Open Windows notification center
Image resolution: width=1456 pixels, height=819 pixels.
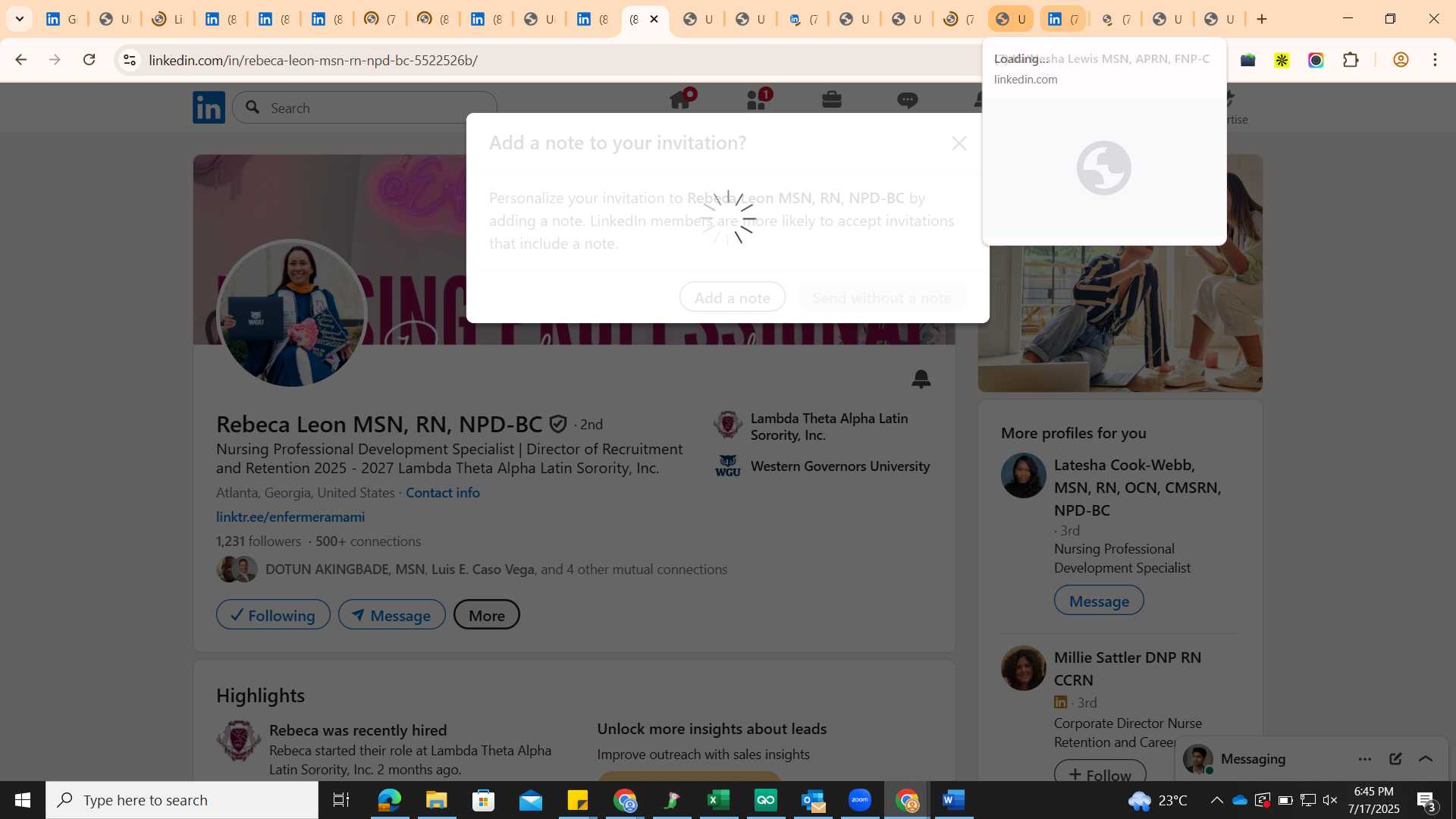pyautogui.click(x=1426, y=800)
